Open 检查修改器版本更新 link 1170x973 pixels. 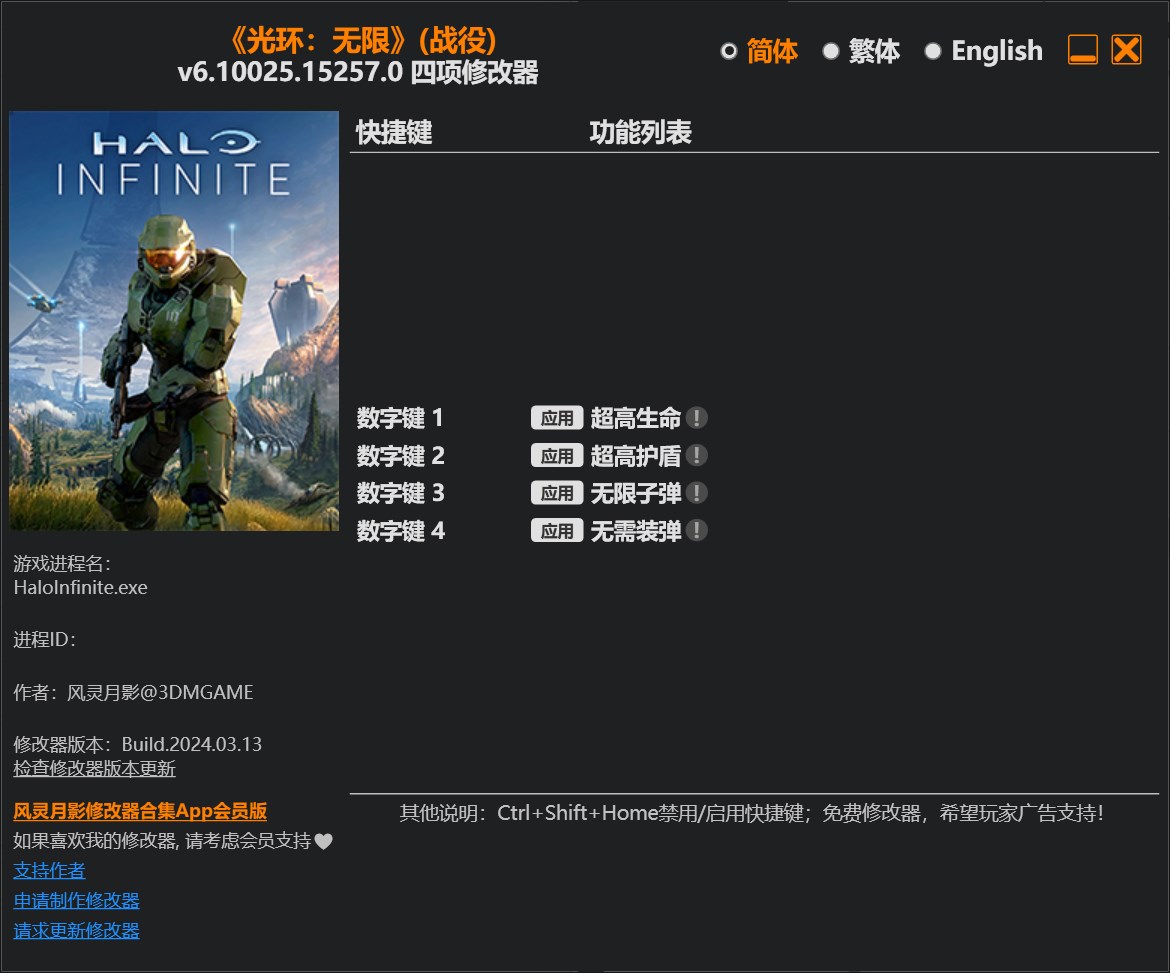click(95, 769)
